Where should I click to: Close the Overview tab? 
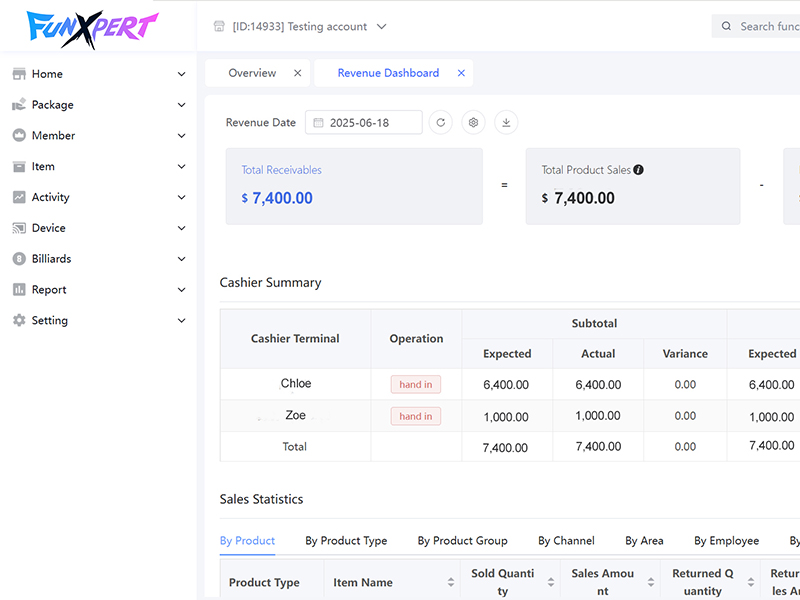coord(297,73)
